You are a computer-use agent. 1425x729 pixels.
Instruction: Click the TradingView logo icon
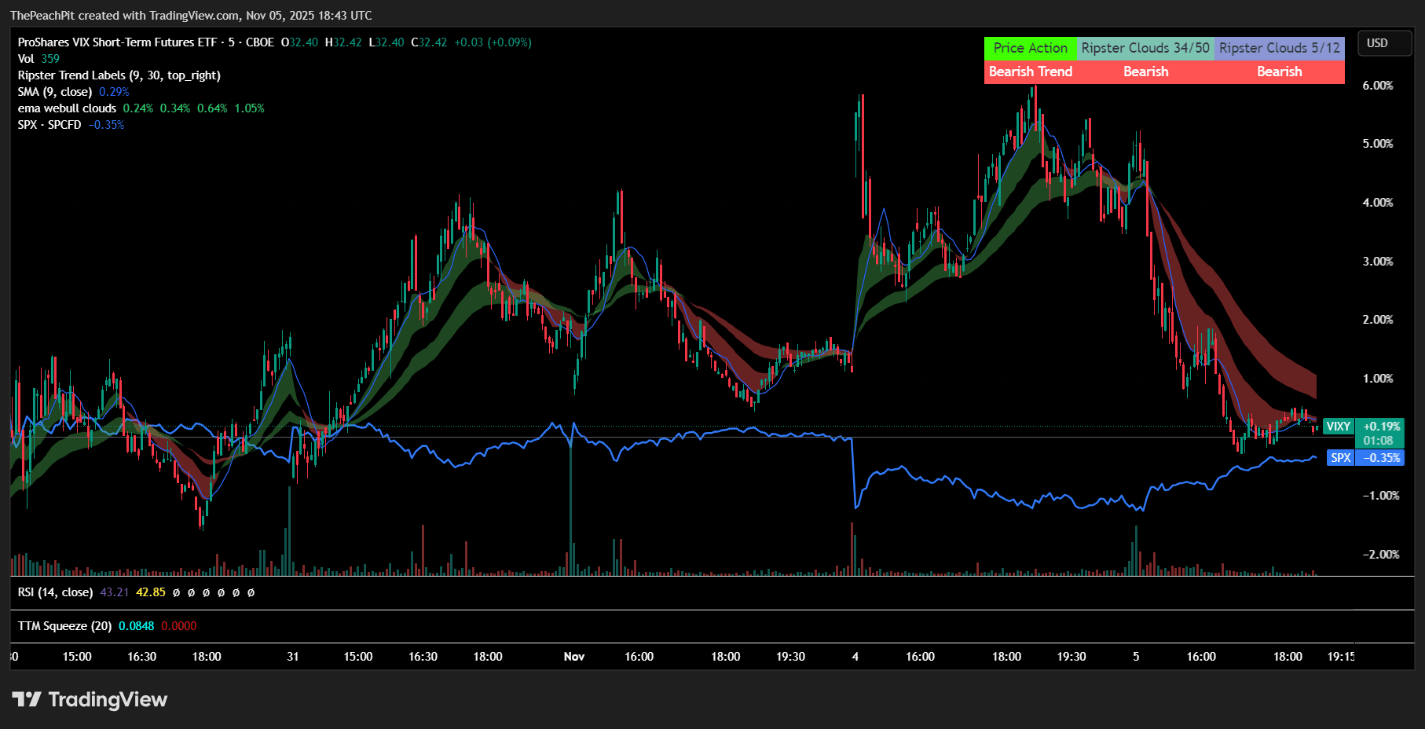[x=27, y=699]
